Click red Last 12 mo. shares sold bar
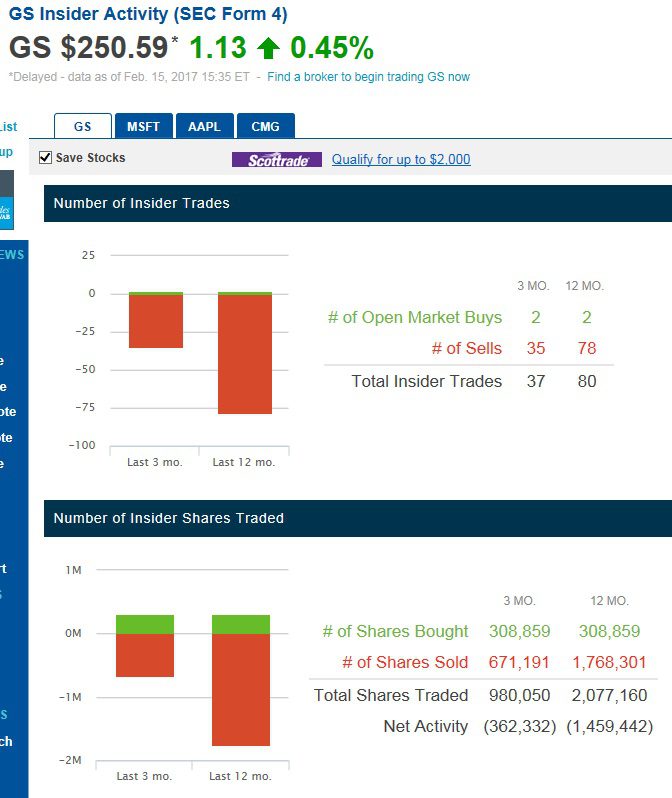Screen dimensions: 672x798 pos(241,690)
